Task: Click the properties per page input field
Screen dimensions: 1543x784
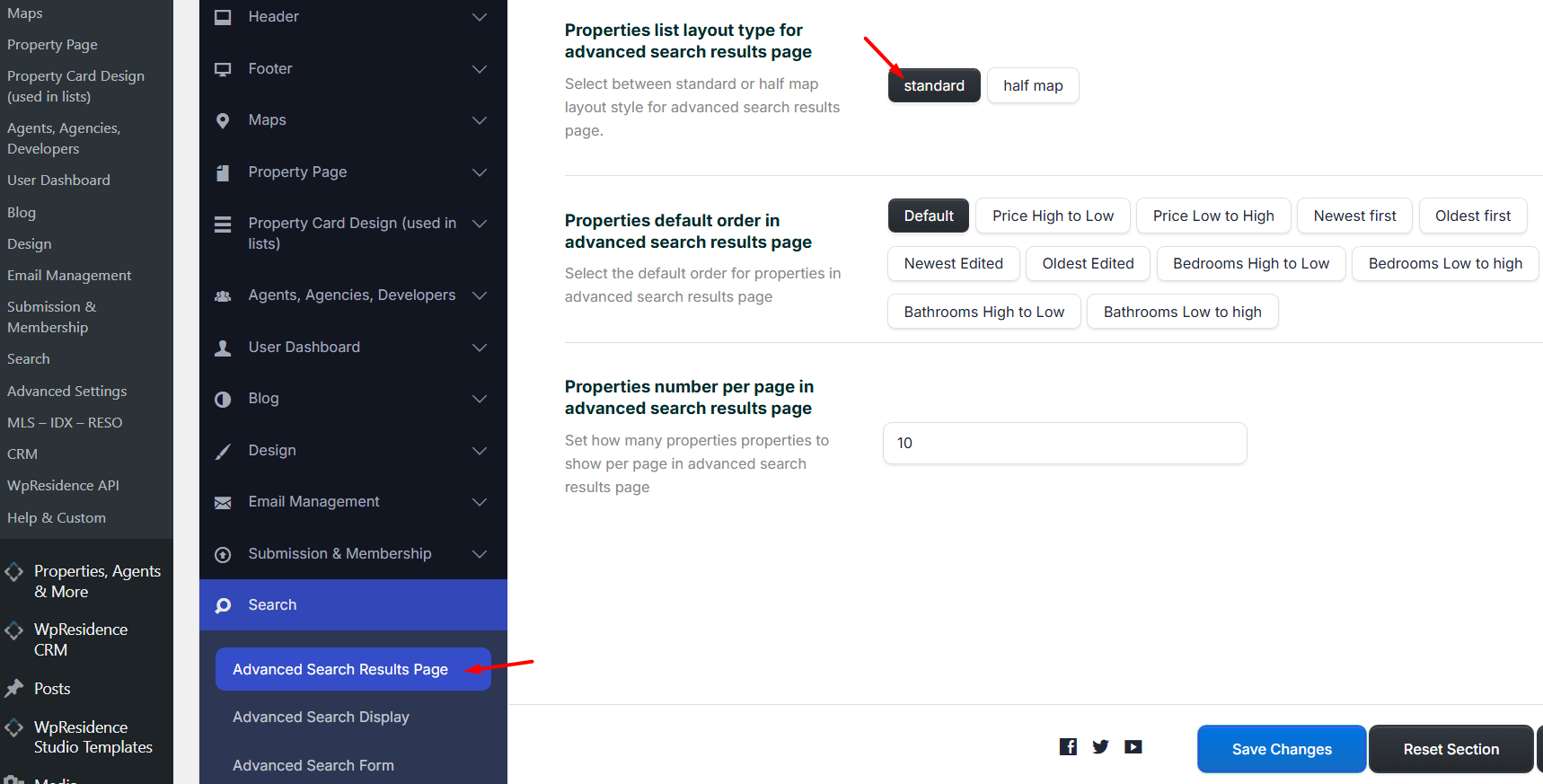Action: (x=1064, y=443)
